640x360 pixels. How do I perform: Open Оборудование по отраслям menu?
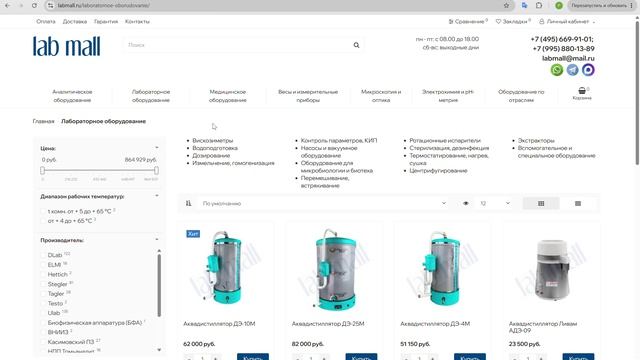[521, 96]
